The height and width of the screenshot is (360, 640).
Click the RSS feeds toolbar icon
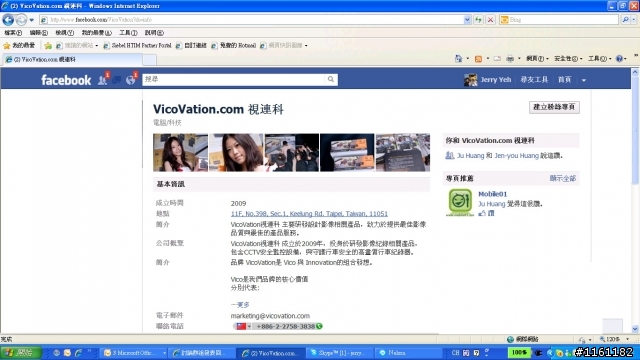478,59
